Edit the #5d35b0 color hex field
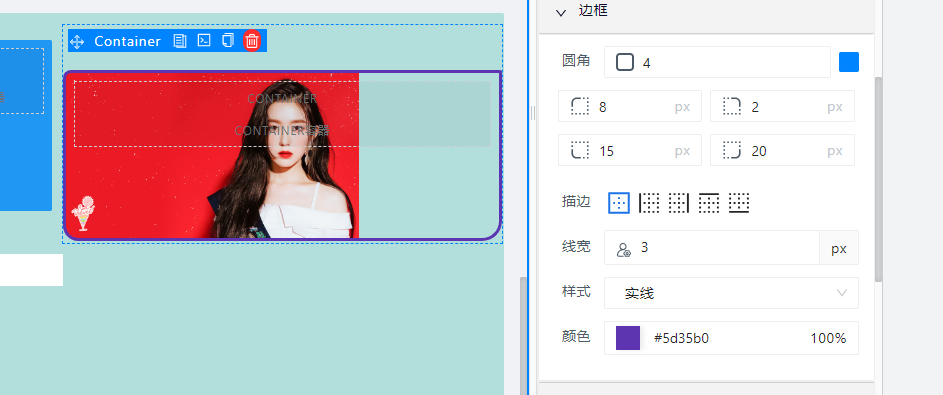This screenshot has width=943, height=395. click(681, 338)
